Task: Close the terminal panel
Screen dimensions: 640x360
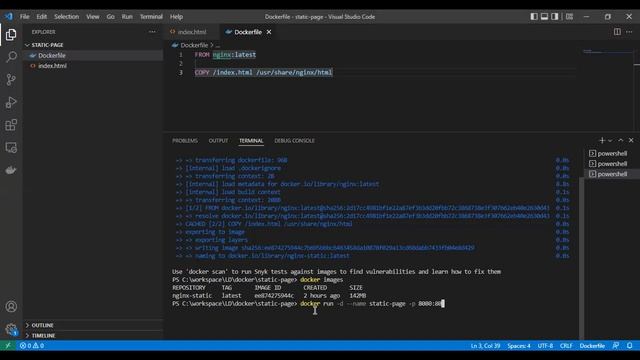Action: coord(631,140)
